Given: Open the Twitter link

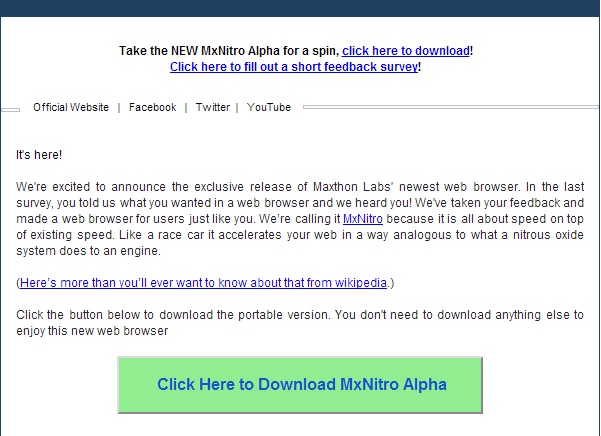Looking at the screenshot, I should (x=213, y=107).
